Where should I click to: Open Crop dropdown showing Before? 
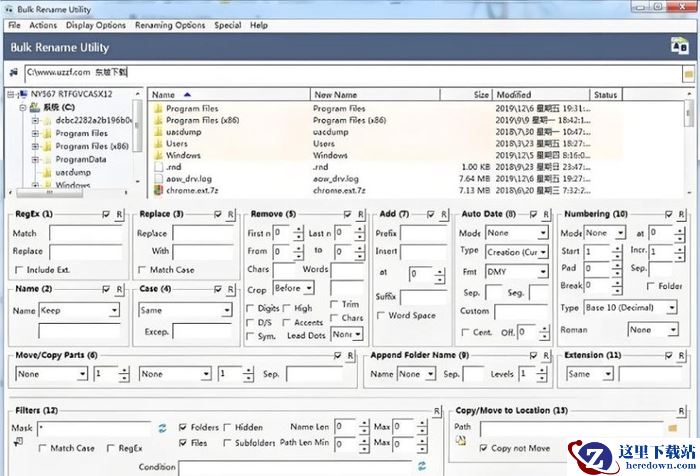tap(293, 288)
